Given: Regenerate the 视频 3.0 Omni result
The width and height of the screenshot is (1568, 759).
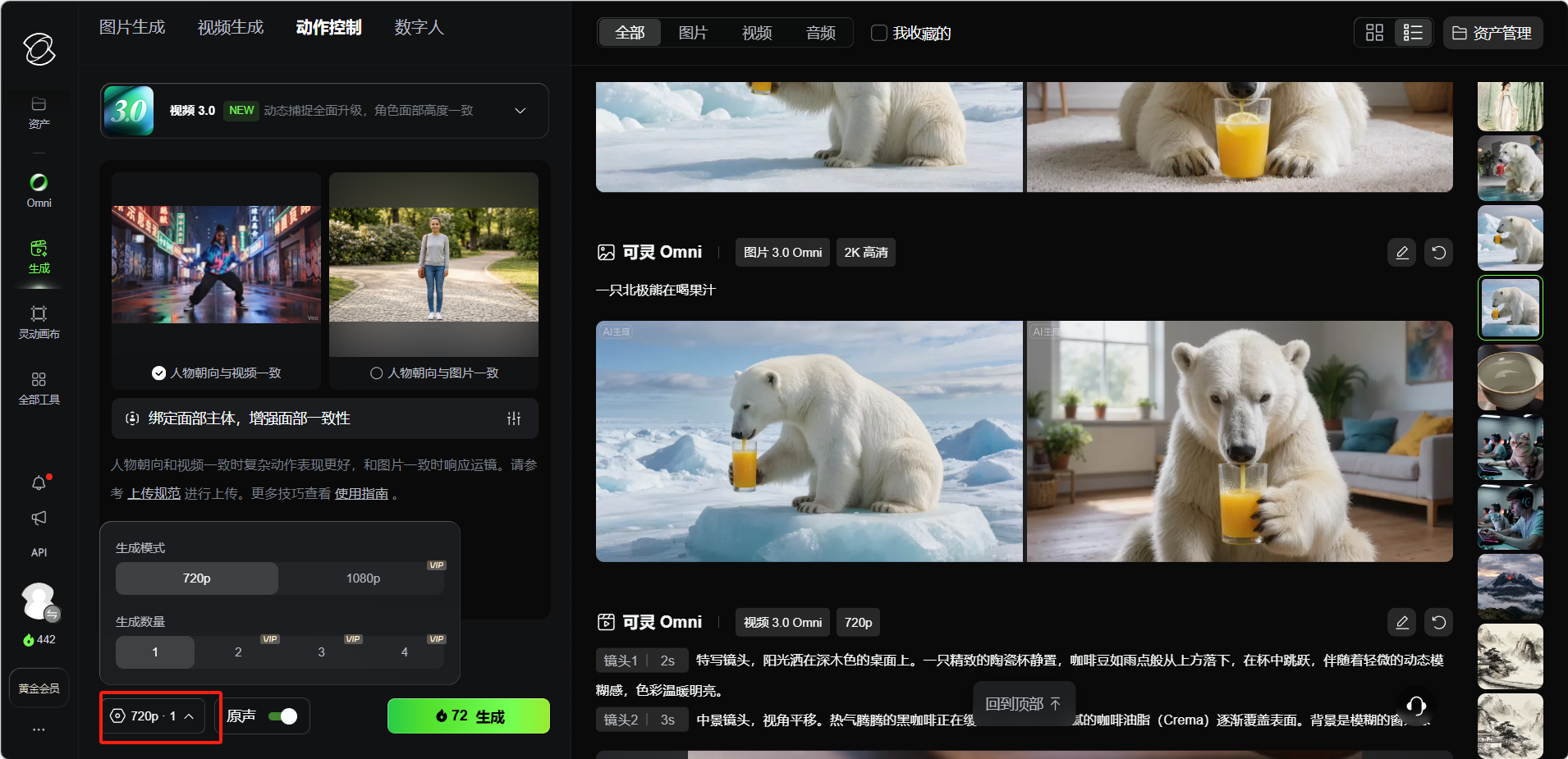Looking at the screenshot, I should (1438, 623).
